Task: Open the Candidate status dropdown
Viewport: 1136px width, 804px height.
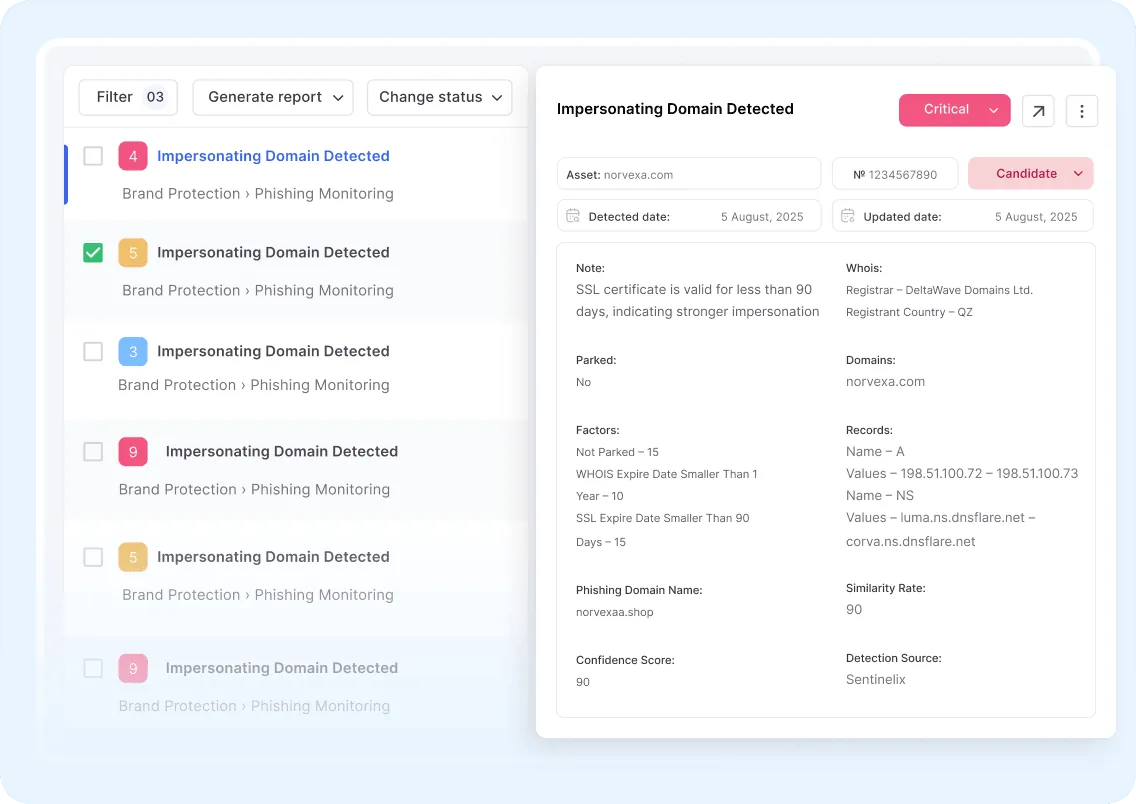Action: 1030,173
